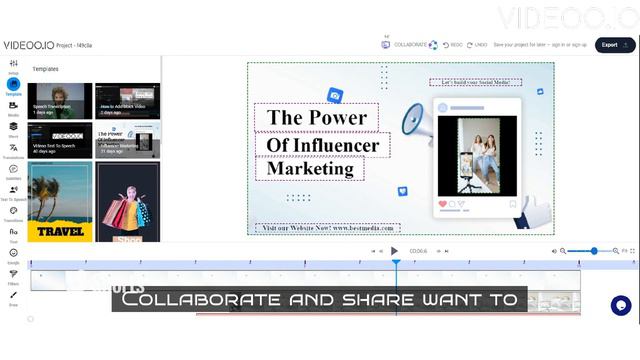The width and height of the screenshot is (640, 360).
Task: Click COLLABORATE in the top bar
Action: 410,44
